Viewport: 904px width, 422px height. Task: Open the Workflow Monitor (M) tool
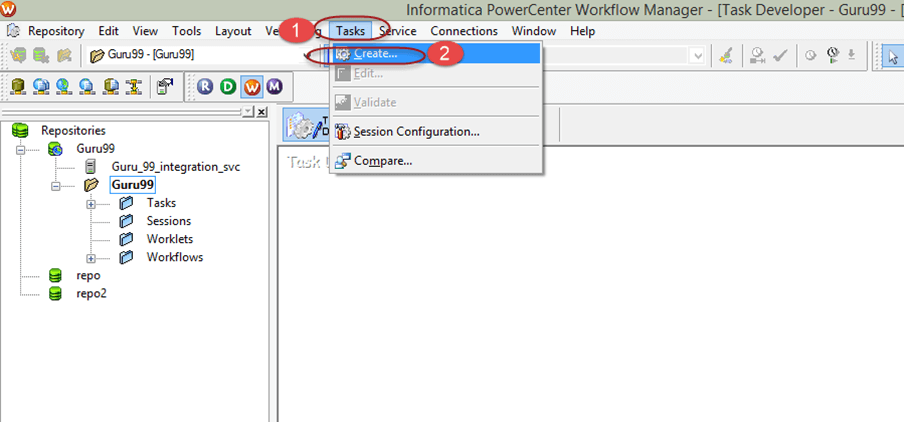coord(273,86)
